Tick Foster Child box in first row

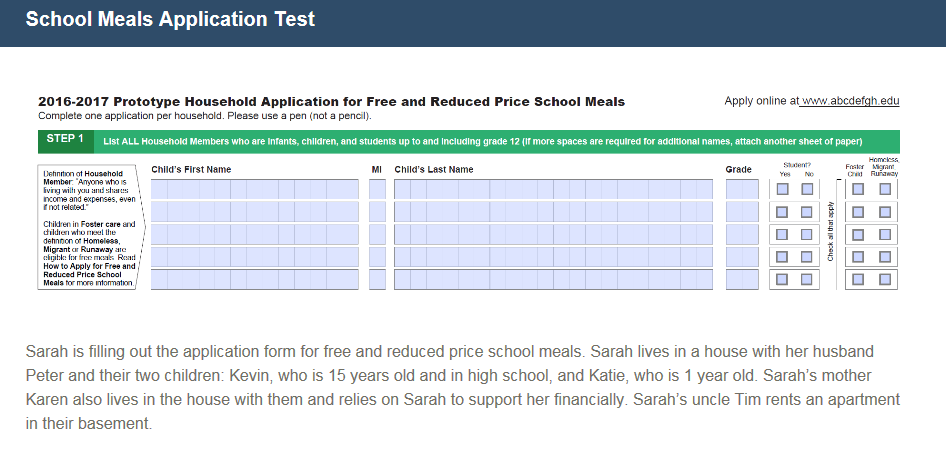click(x=859, y=189)
